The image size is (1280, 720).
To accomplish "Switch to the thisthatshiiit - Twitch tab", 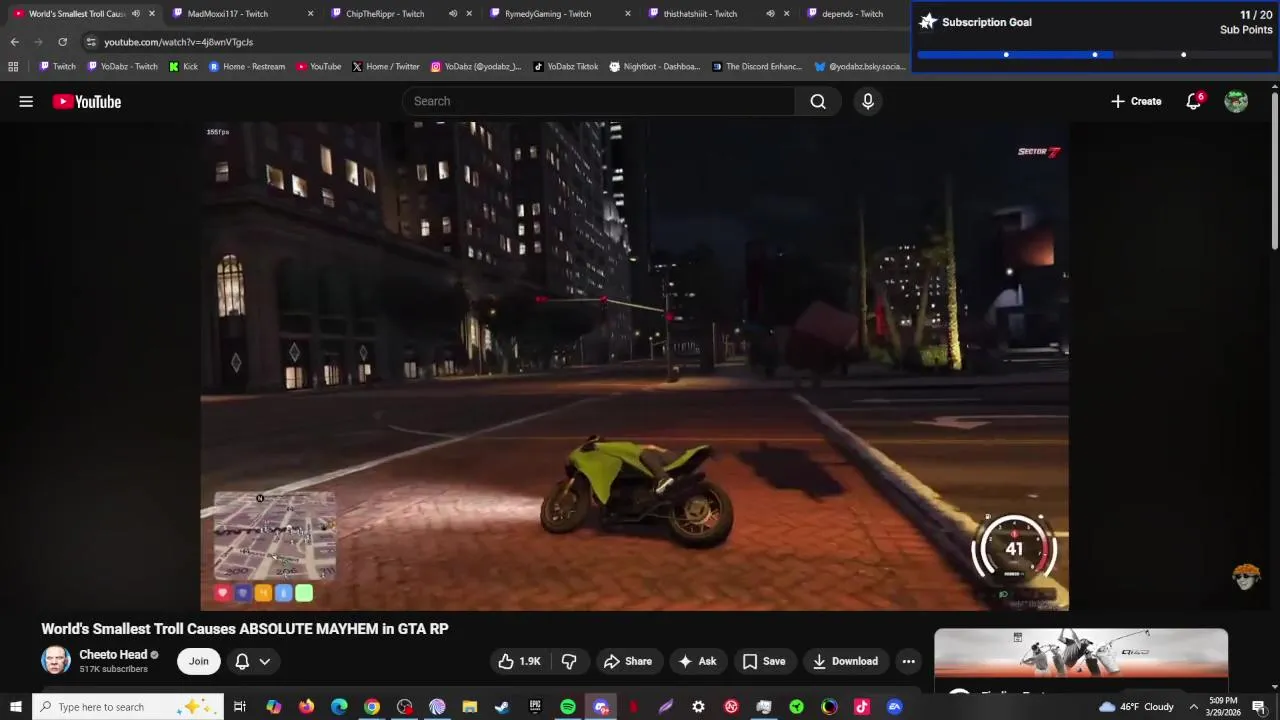I will click(700, 14).
